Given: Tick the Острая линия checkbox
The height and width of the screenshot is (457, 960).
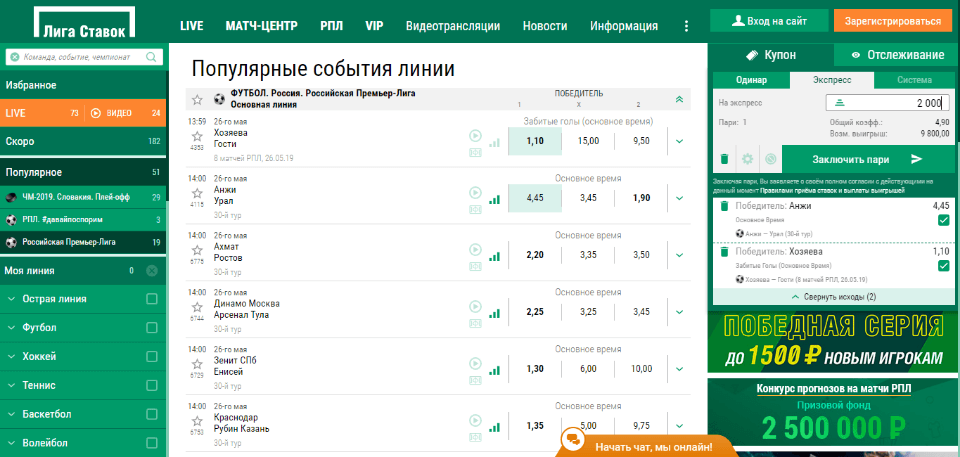Looking at the screenshot, I should coord(152,299).
